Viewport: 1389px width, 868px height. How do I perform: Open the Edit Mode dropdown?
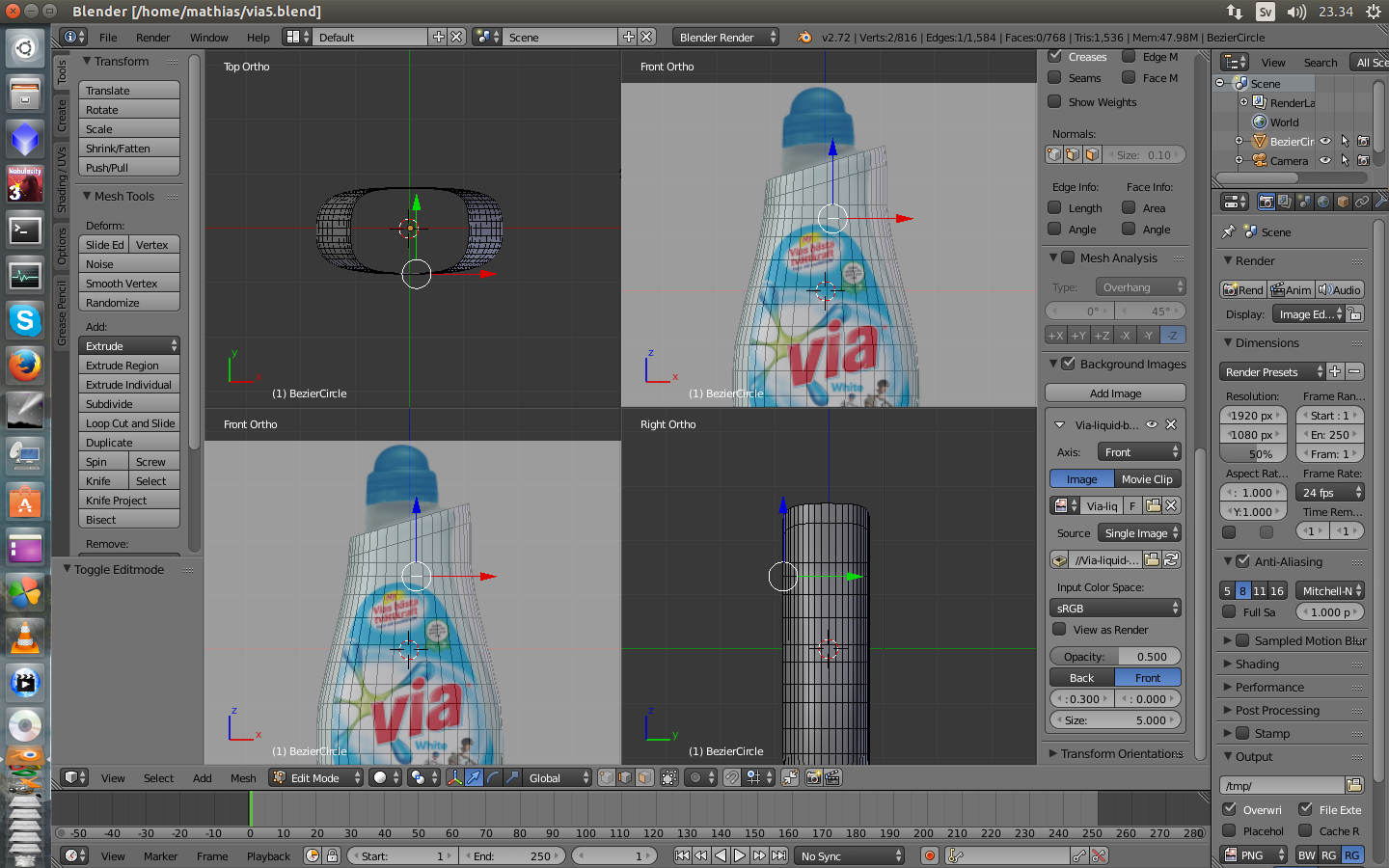(x=315, y=777)
